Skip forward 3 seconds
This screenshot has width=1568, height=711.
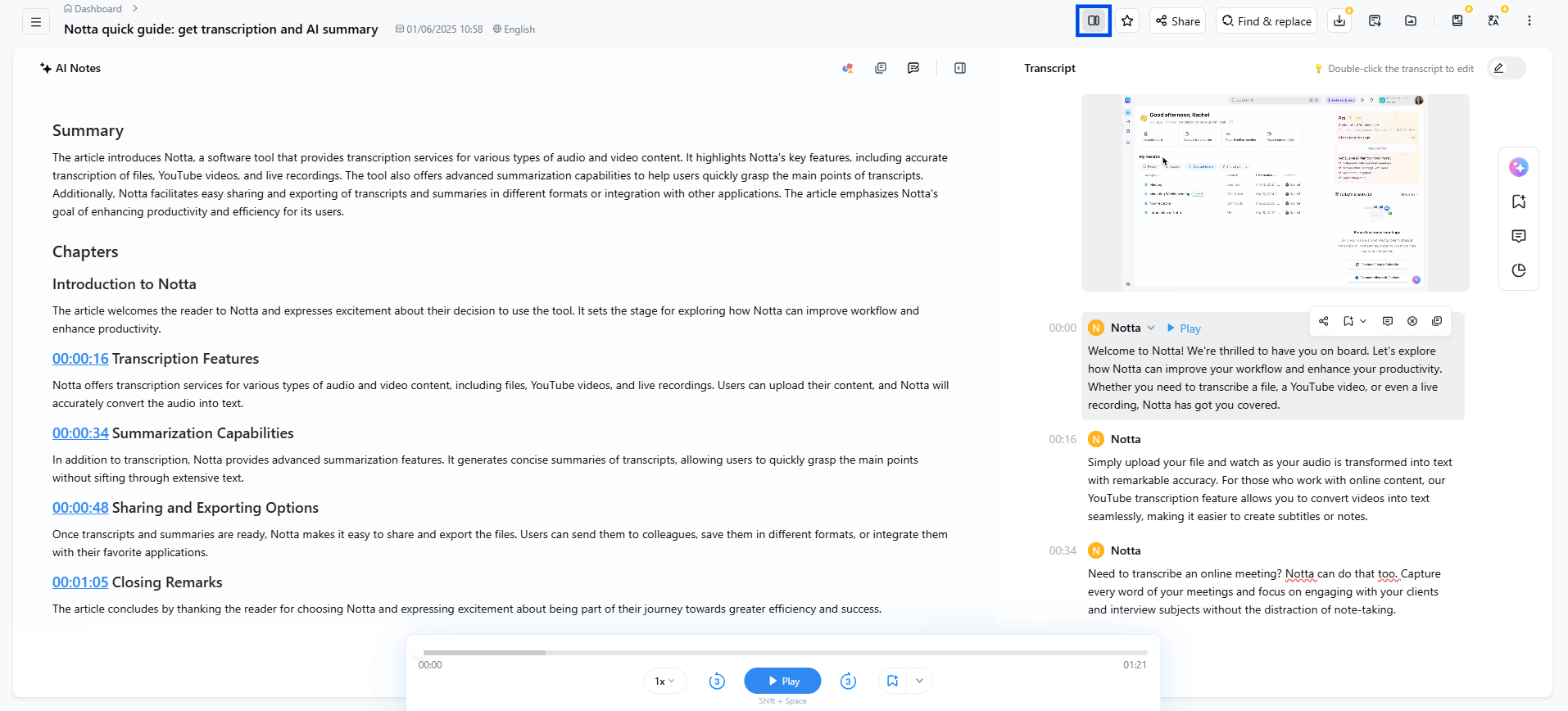pos(848,681)
